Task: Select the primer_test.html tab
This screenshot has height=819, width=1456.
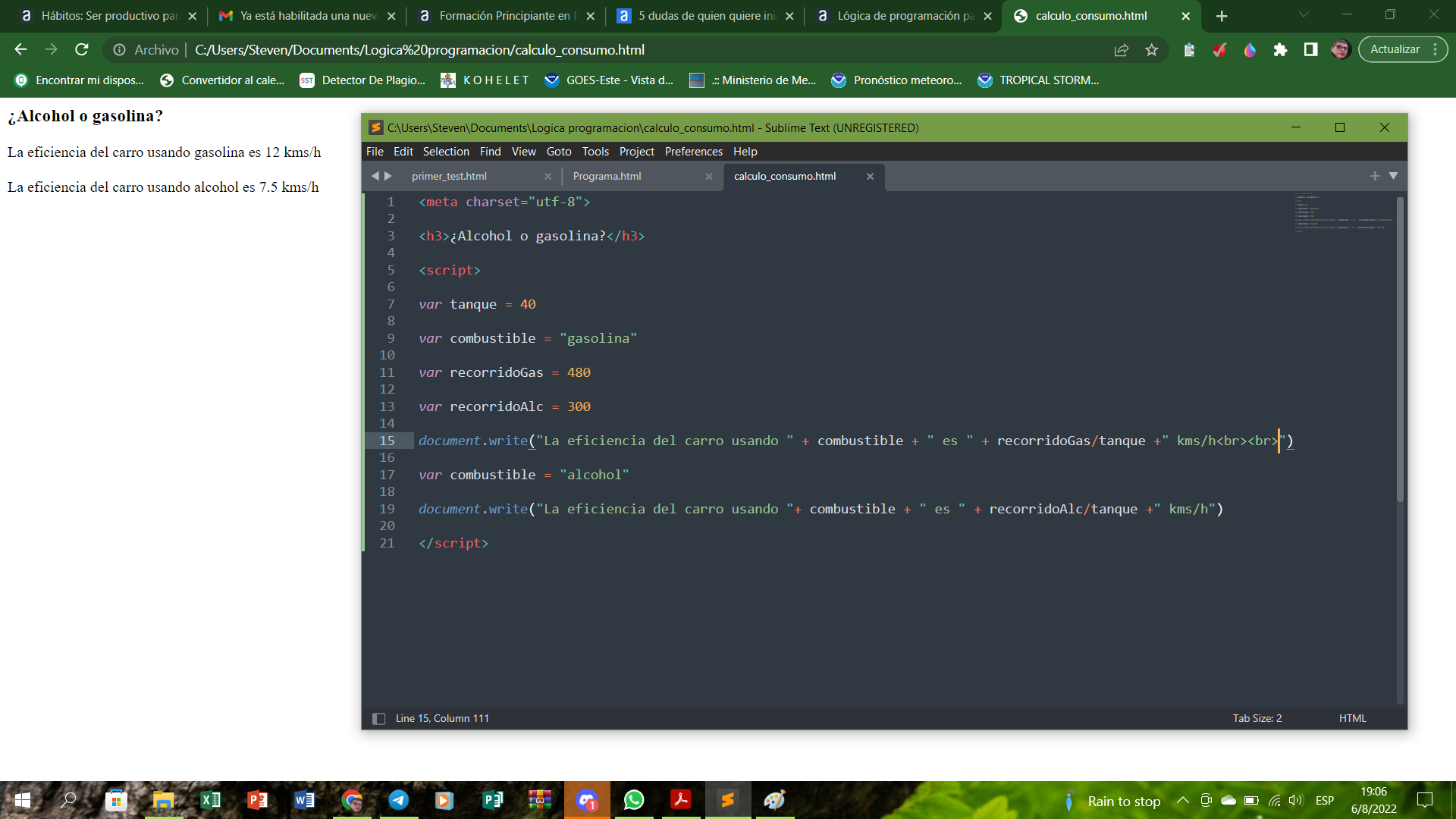Action: pyautogui.click(x=449, y=176)
